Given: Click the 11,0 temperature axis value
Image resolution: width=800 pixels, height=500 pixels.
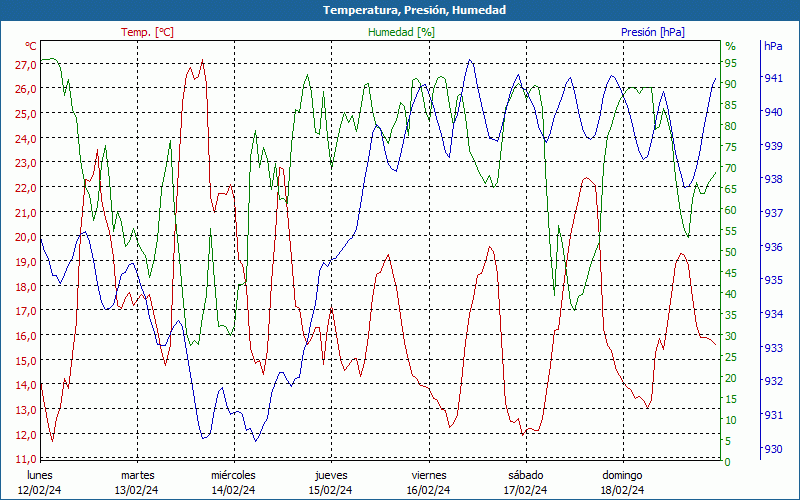Looking at the screenshot, I should (26, 459).
